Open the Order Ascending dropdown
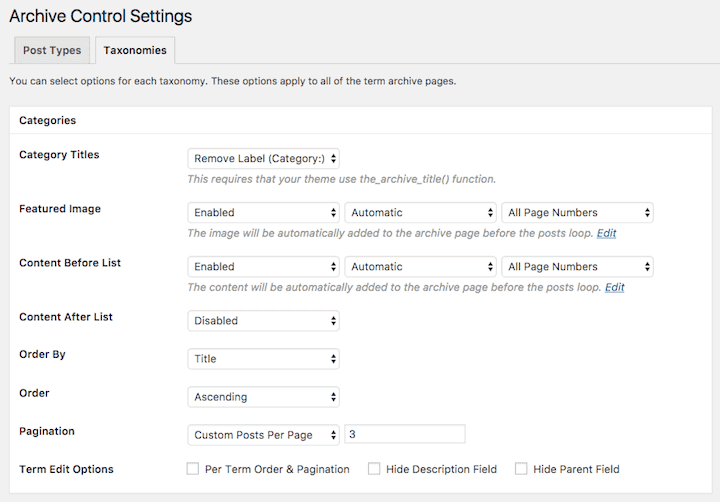720x502 pixels. pyautogui.click(x=264, y=397)
